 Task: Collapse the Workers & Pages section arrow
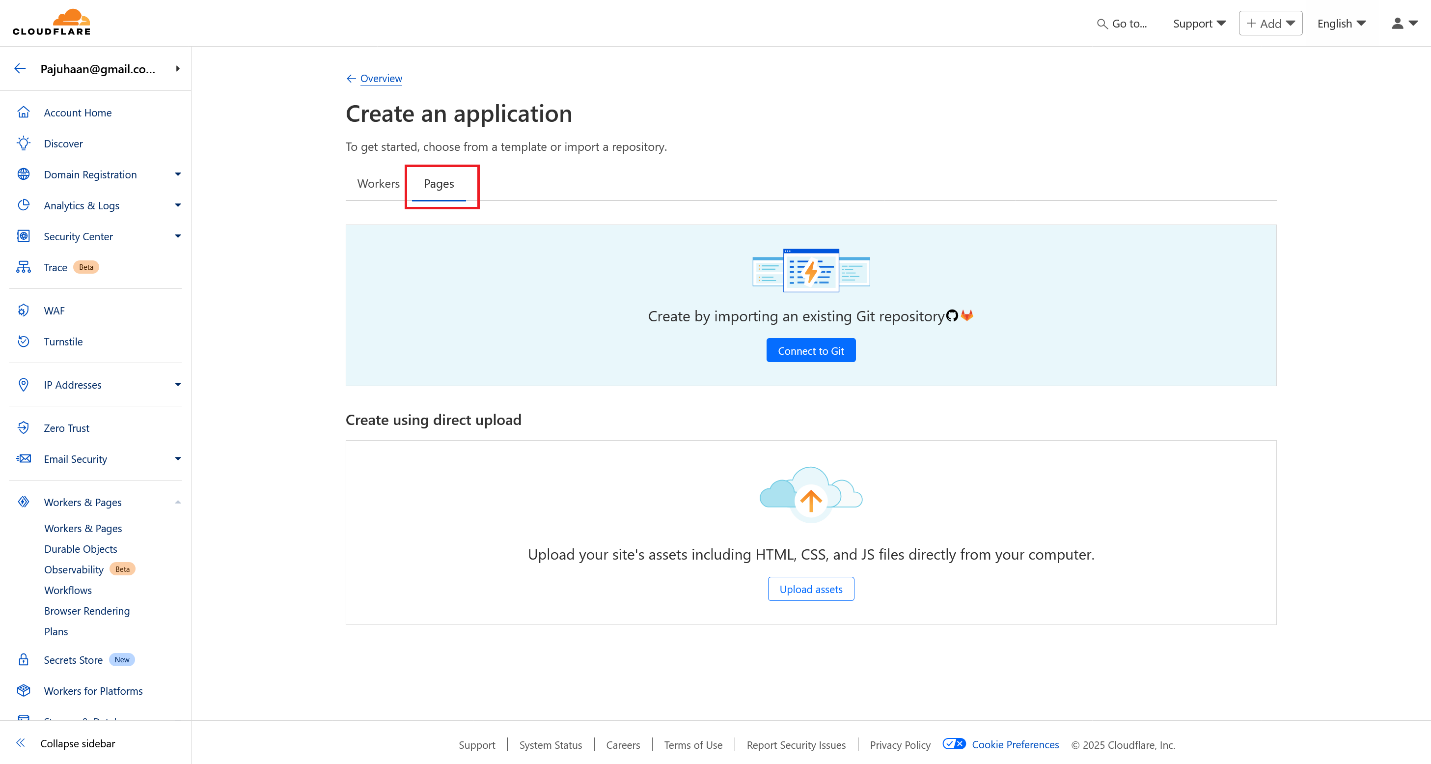pos(178,503)
